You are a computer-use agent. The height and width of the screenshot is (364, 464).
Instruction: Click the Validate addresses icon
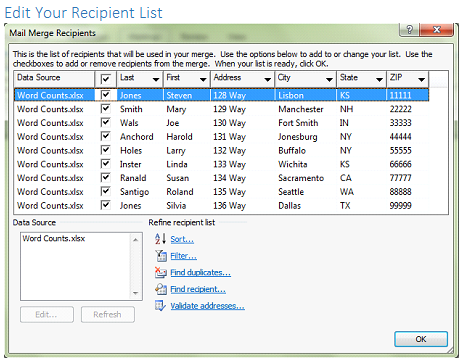160,306
